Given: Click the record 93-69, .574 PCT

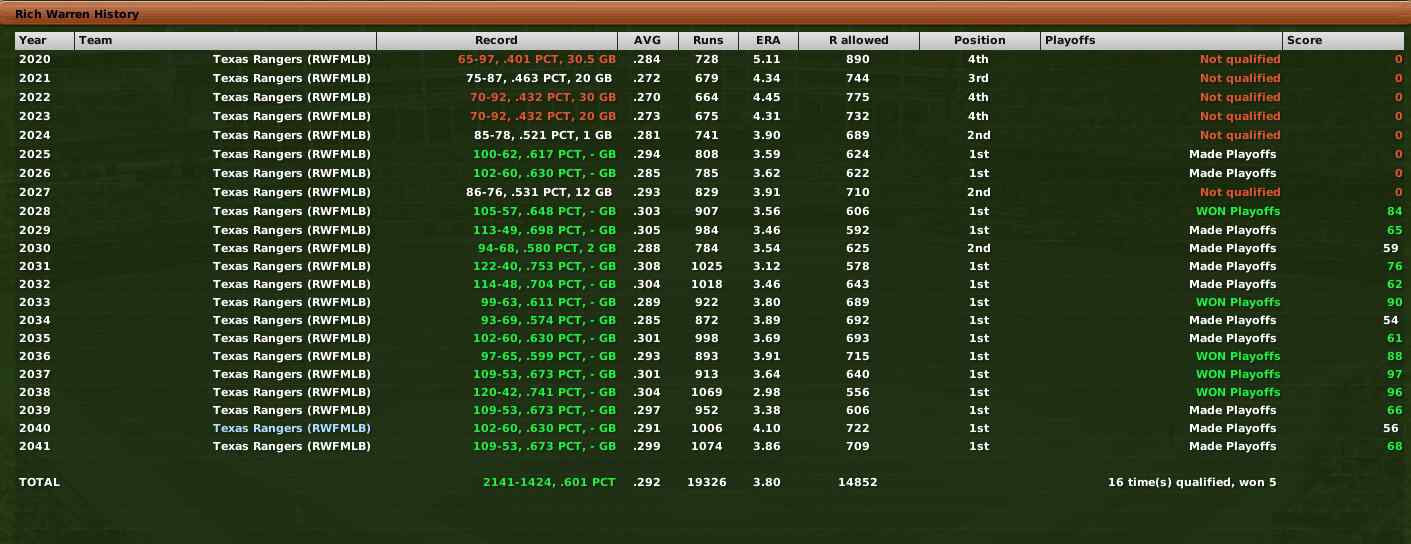Looking at the screenshot, I should (x=549, y=320).
